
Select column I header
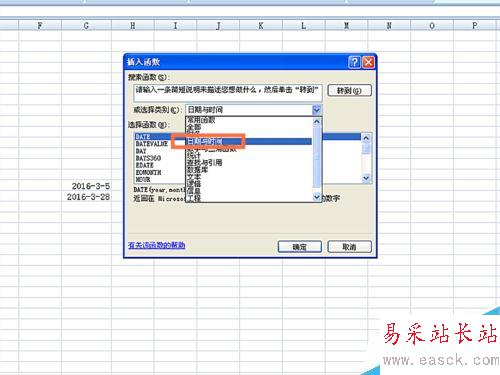click(x=175, y=25)
